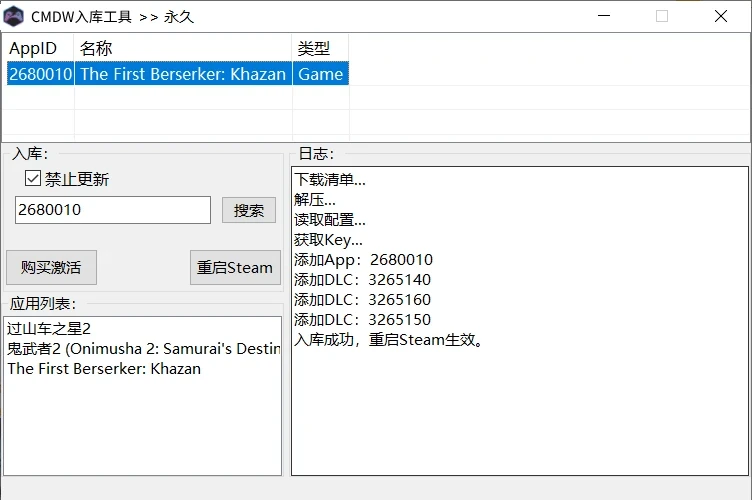Click the Game type cell in results table
This screenshot has height=500, width=752.
320,74
